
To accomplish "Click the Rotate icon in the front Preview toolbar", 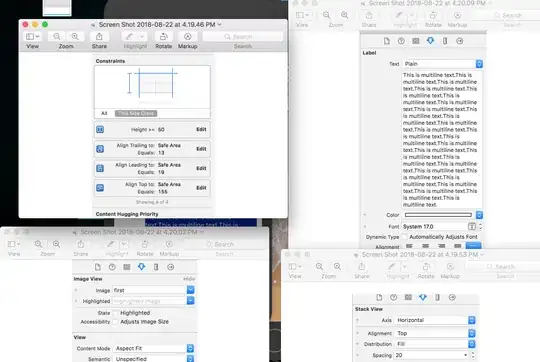I will [x=164, y=37].
